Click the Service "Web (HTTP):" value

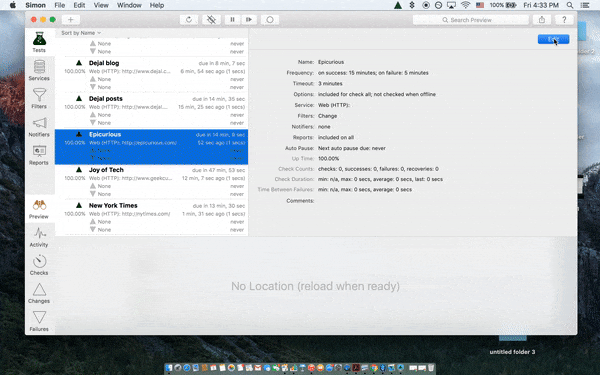coord(334,105)
